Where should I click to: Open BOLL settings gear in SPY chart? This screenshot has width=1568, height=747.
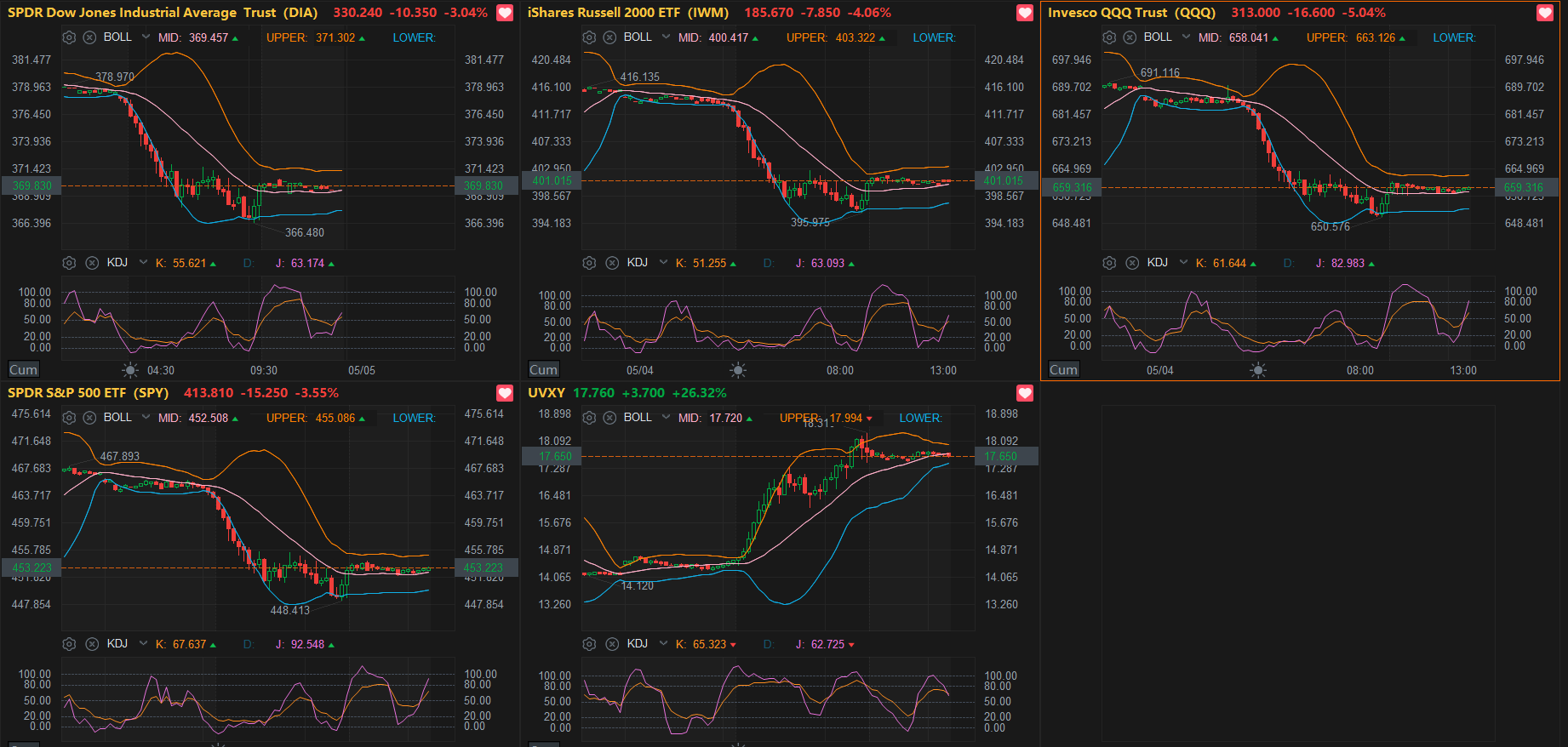(69, 418)
